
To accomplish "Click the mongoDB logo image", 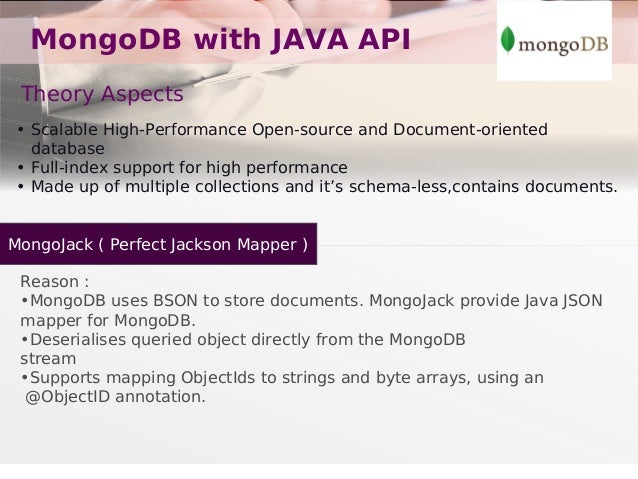I will (x=554, y=41).
